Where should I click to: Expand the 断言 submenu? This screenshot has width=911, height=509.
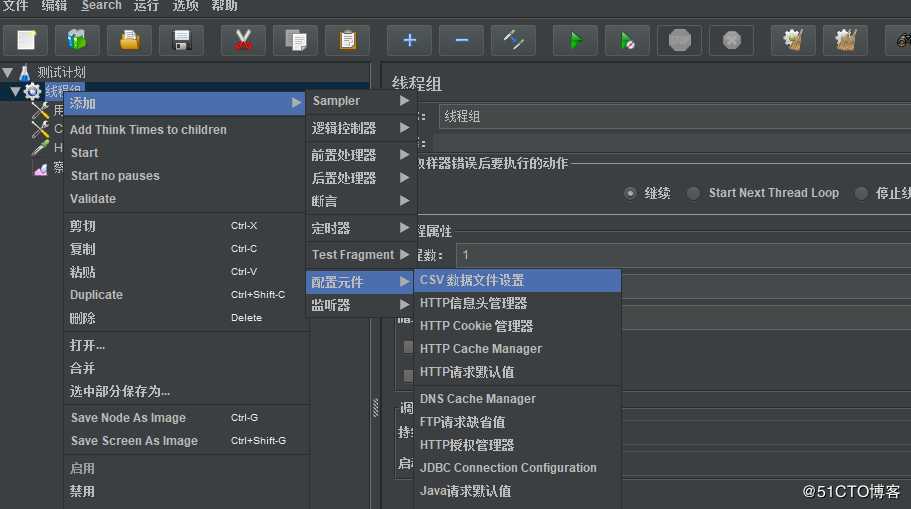click(361, 201)
